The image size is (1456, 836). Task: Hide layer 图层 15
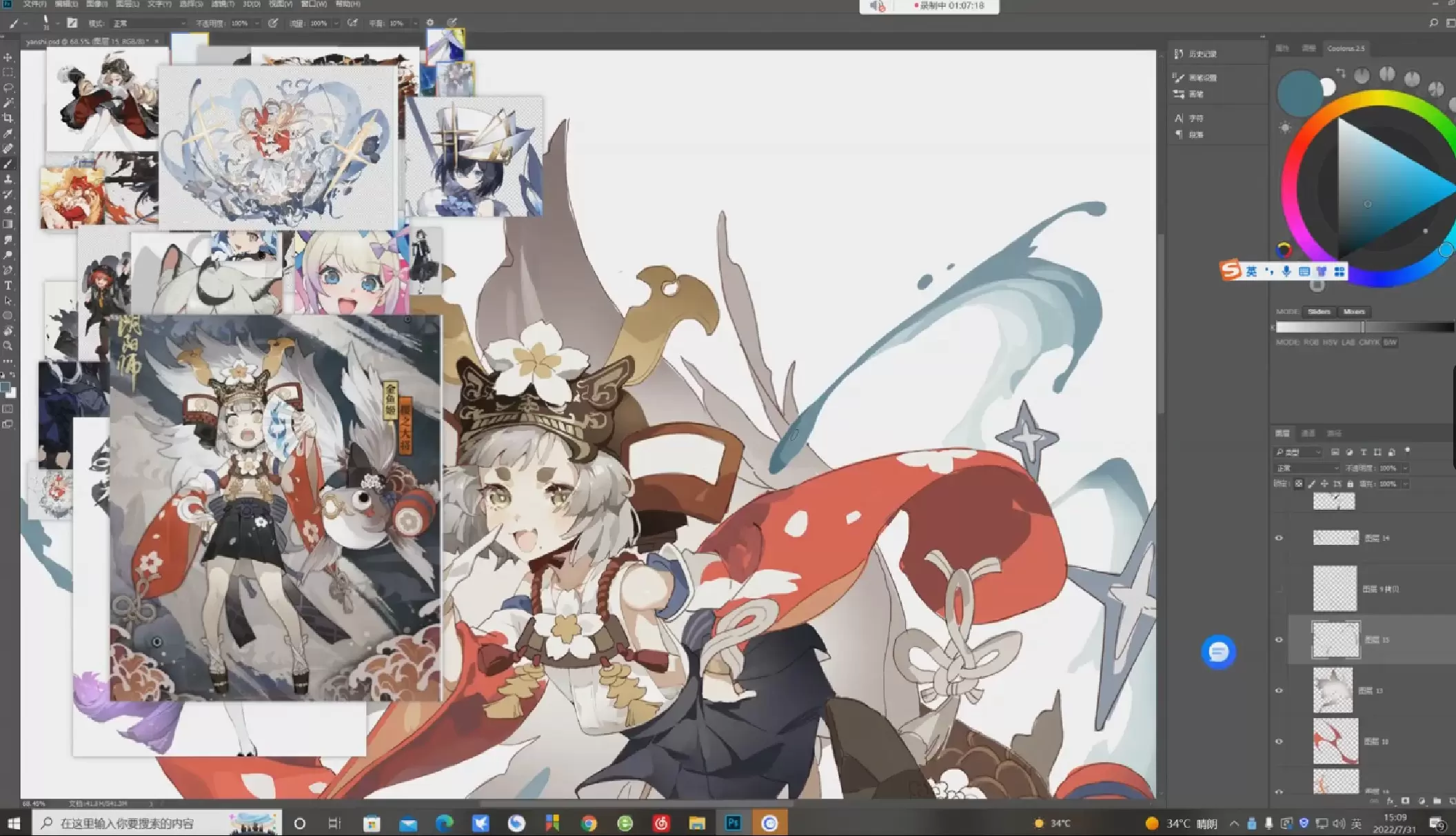coord(1279,640)
